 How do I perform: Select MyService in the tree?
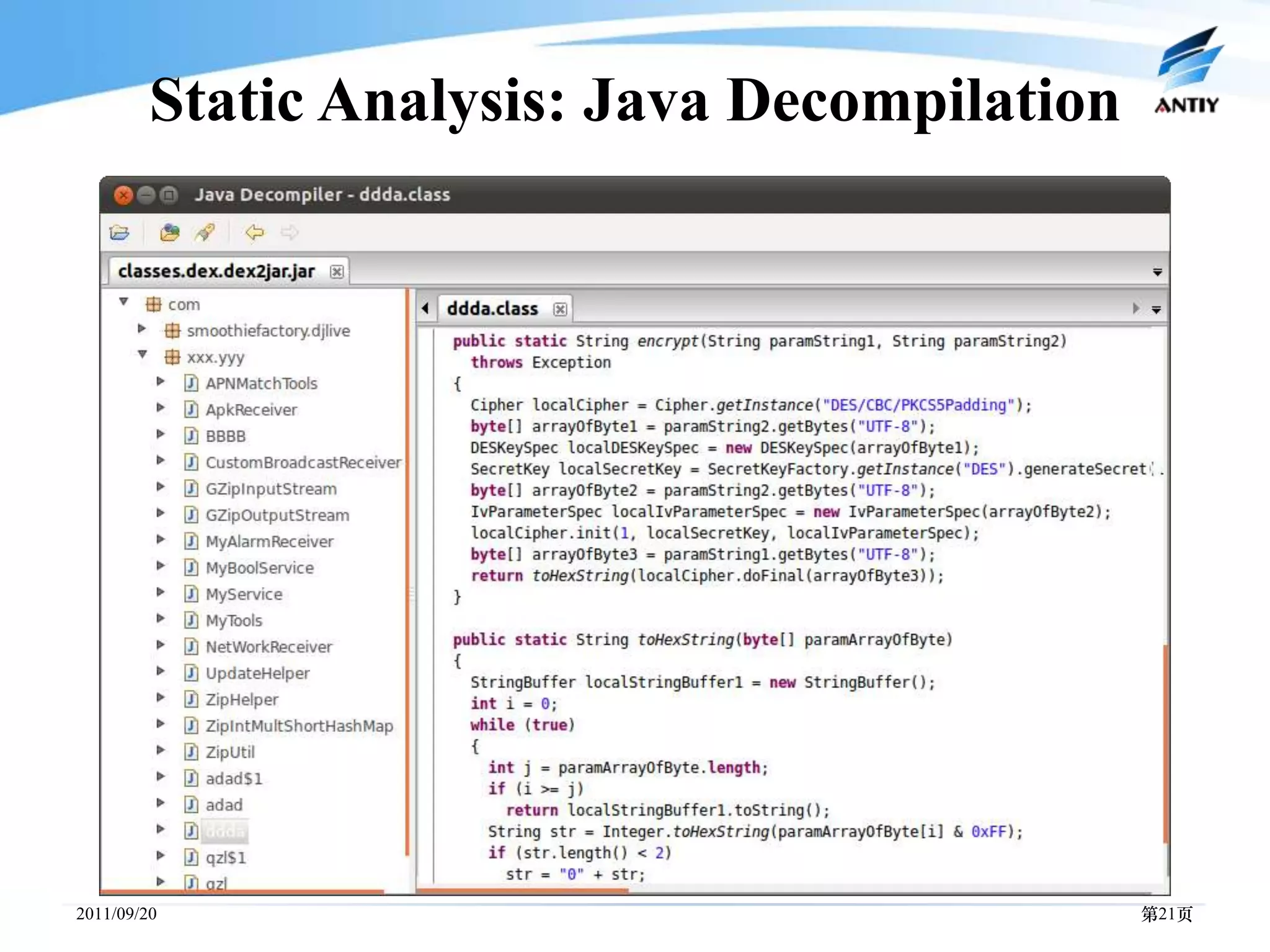[x=244, y=594]
